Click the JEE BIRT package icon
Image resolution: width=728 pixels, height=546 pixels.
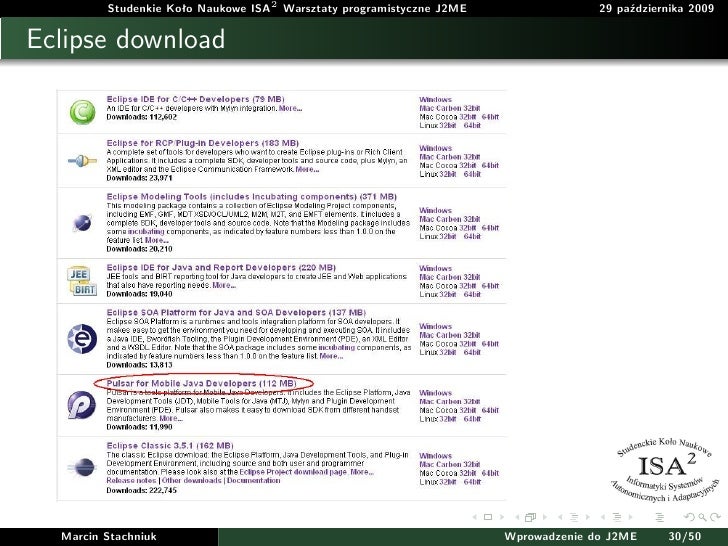click(82, 281)
